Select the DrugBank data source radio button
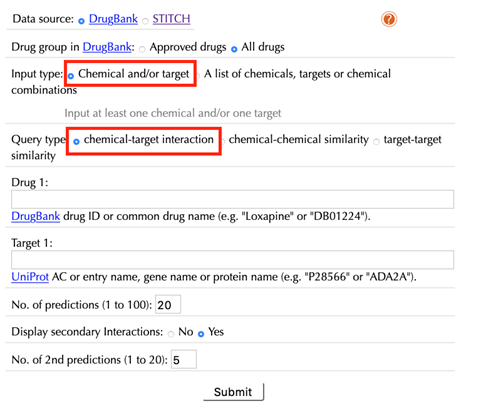 coord(81,21)
